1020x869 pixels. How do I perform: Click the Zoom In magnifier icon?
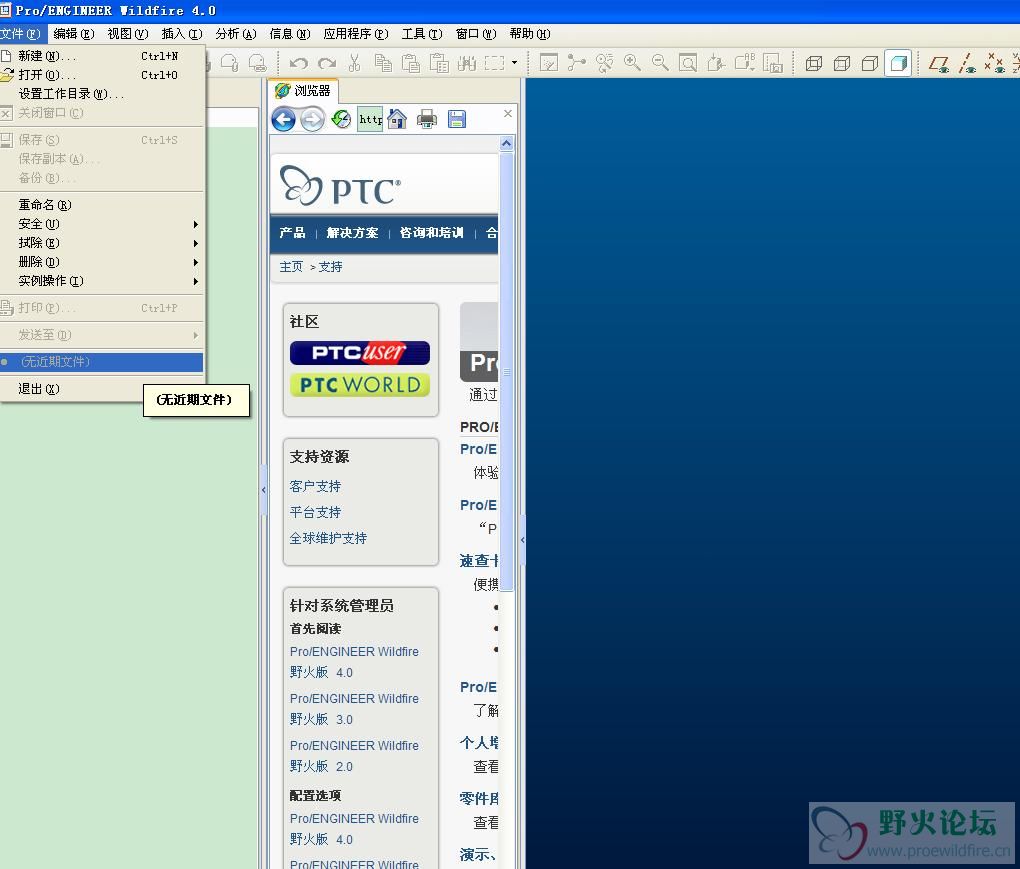tap(632, 63)
